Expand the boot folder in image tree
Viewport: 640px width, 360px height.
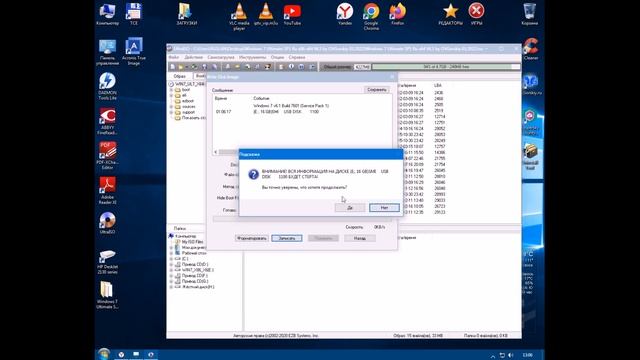point(171,89)
